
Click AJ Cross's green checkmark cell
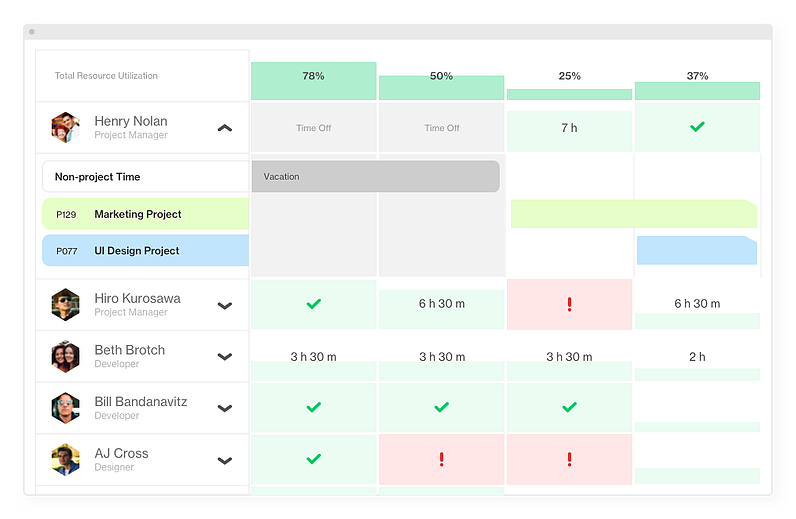(x=314, y=459)
